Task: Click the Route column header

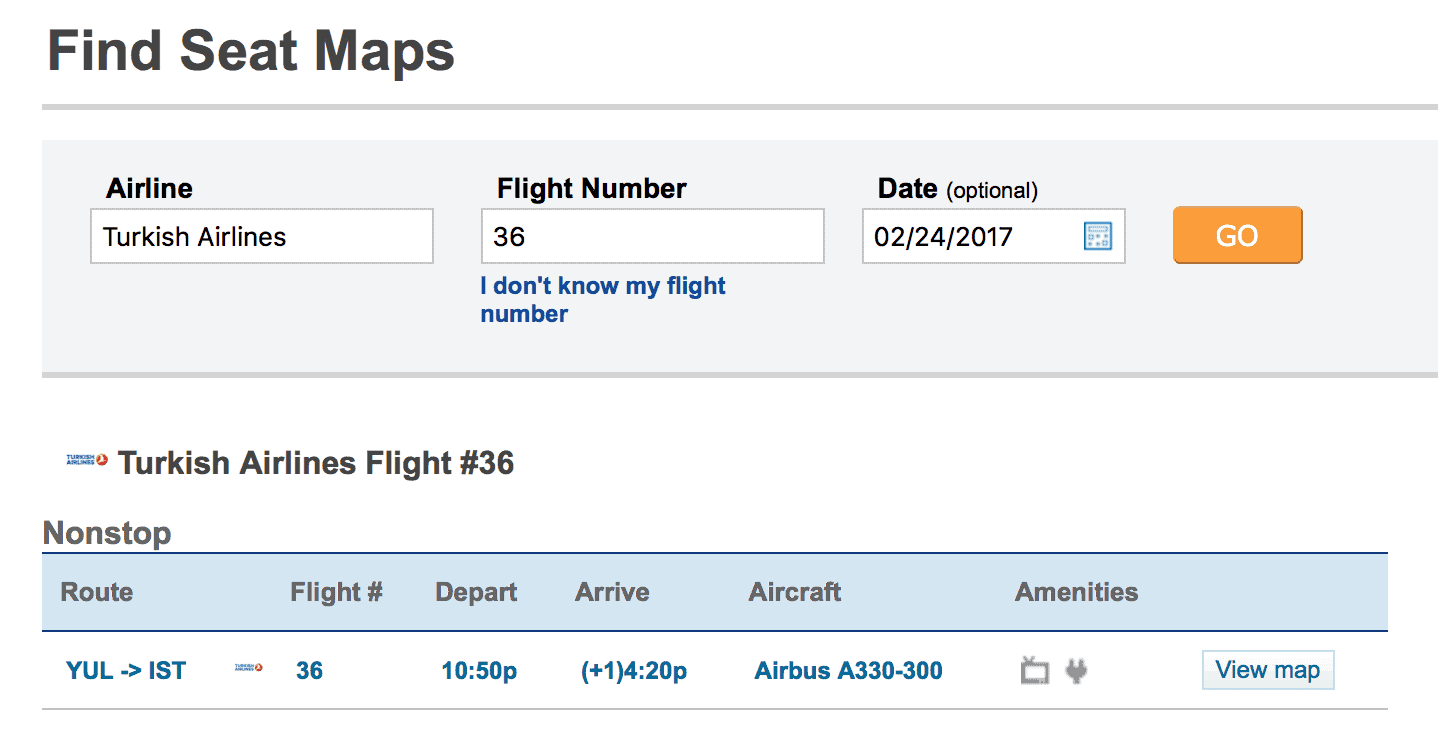Action: tap(97, 592)
